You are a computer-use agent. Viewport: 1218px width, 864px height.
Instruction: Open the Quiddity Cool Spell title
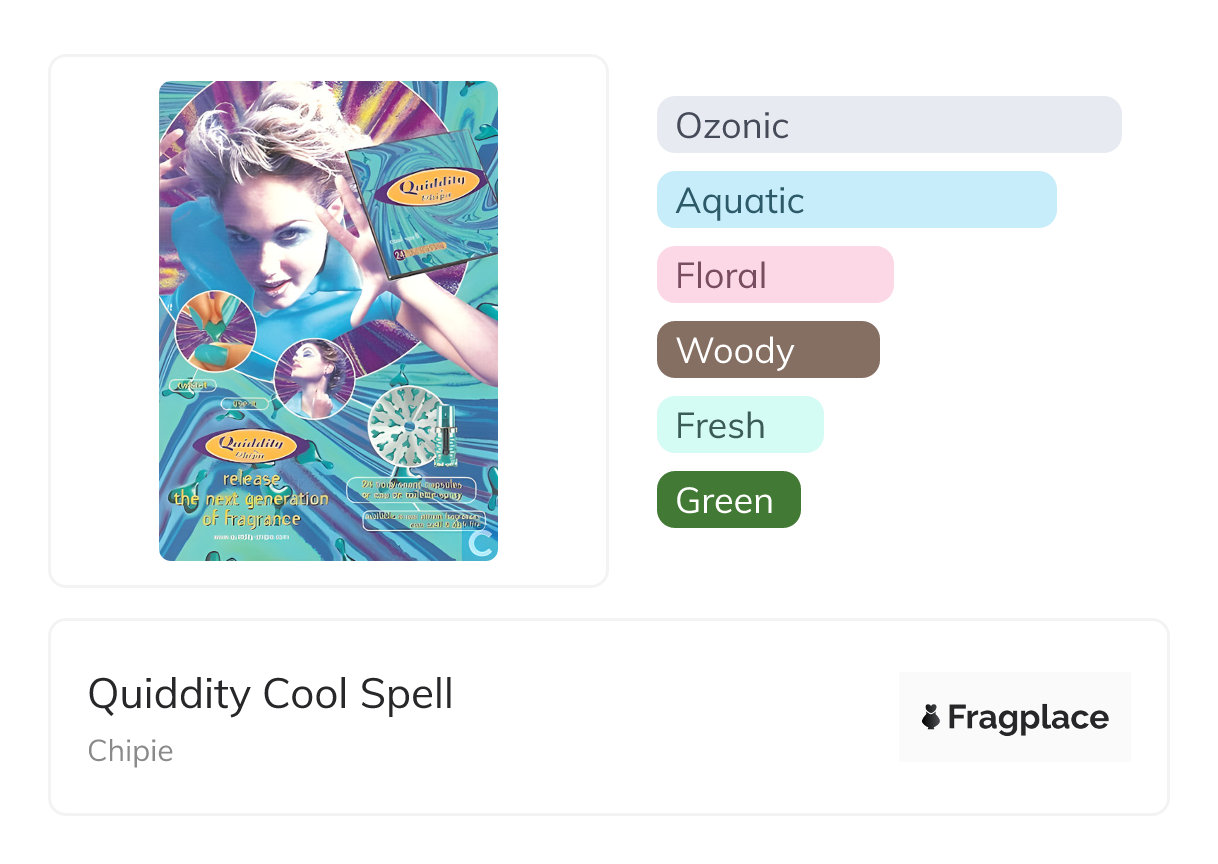pyautogui.click(x=271, y=694)
